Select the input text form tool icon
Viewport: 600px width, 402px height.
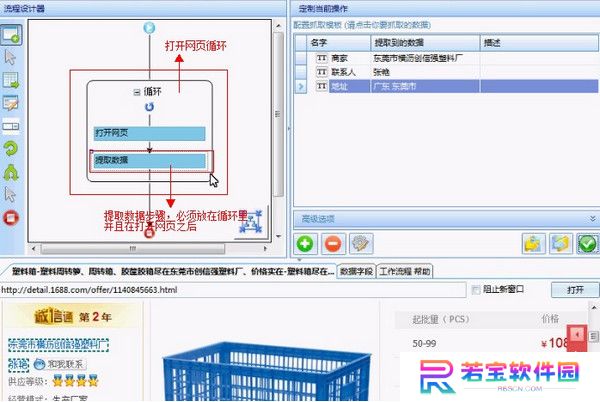click(x=11, y=103)
